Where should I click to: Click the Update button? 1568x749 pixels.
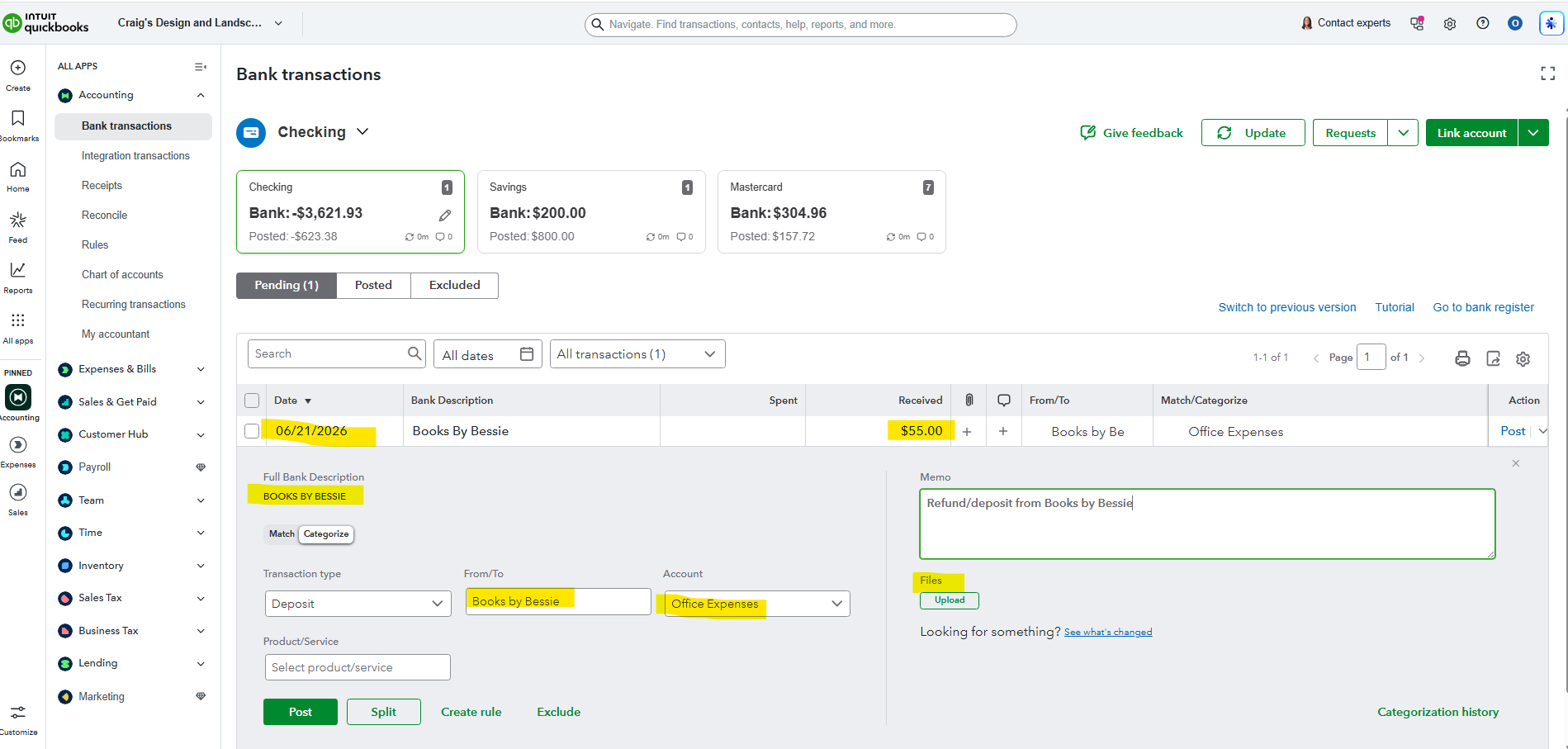point(1253,133)
